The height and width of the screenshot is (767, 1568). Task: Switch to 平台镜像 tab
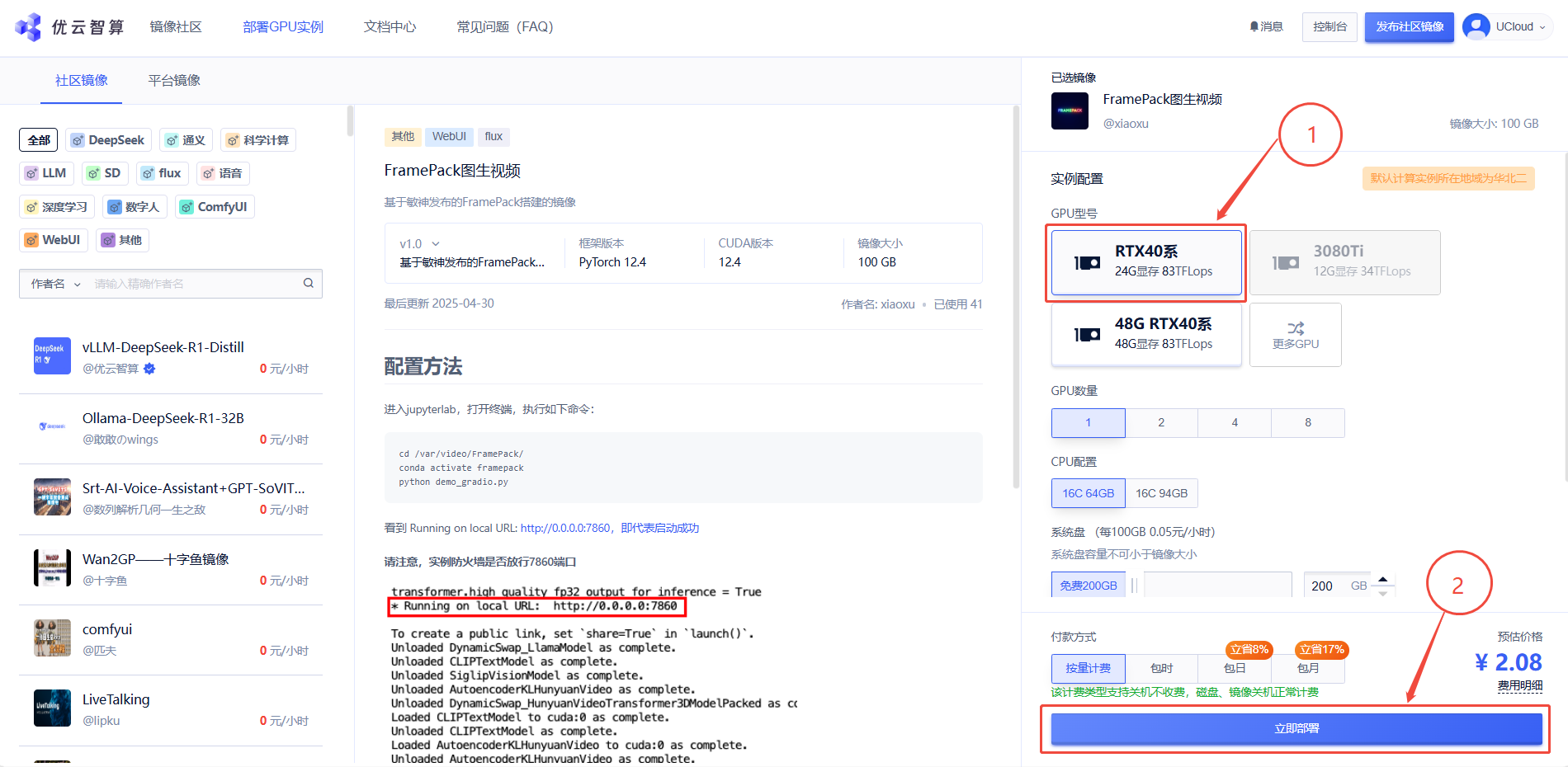pyautogui.click(x=174, y=80)
